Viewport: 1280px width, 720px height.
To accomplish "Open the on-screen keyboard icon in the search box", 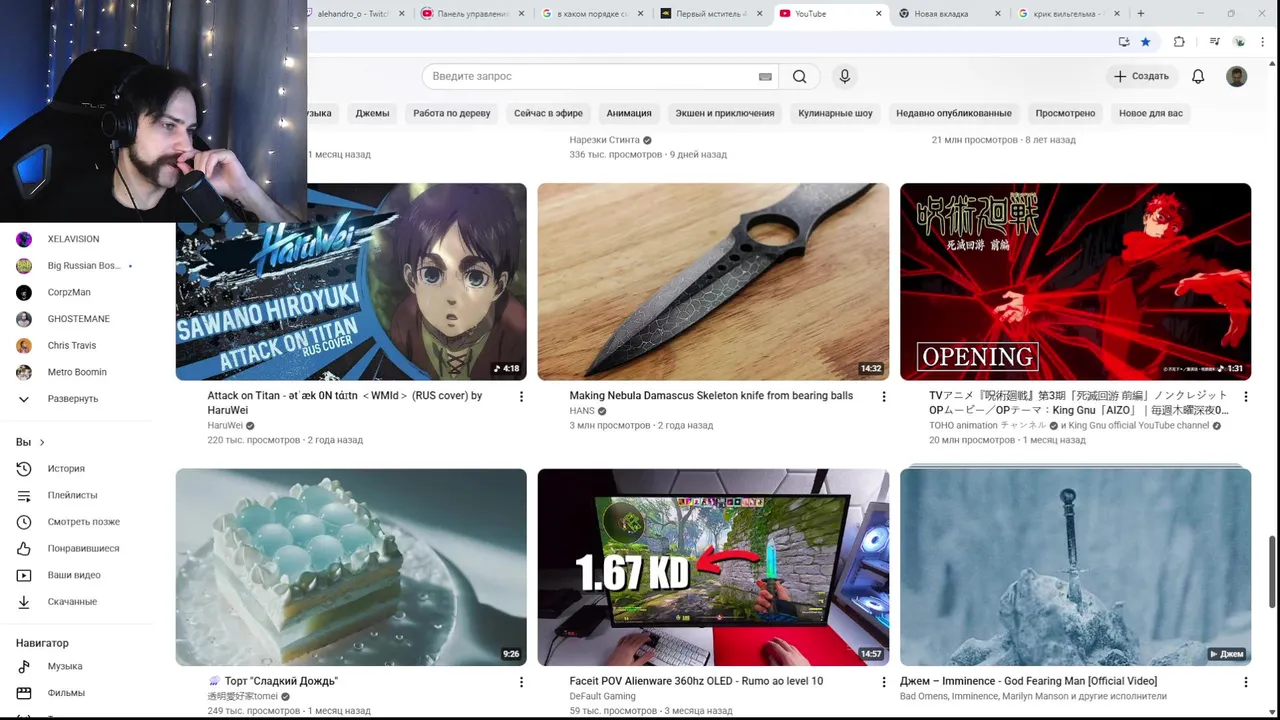I will click(765, 76).
